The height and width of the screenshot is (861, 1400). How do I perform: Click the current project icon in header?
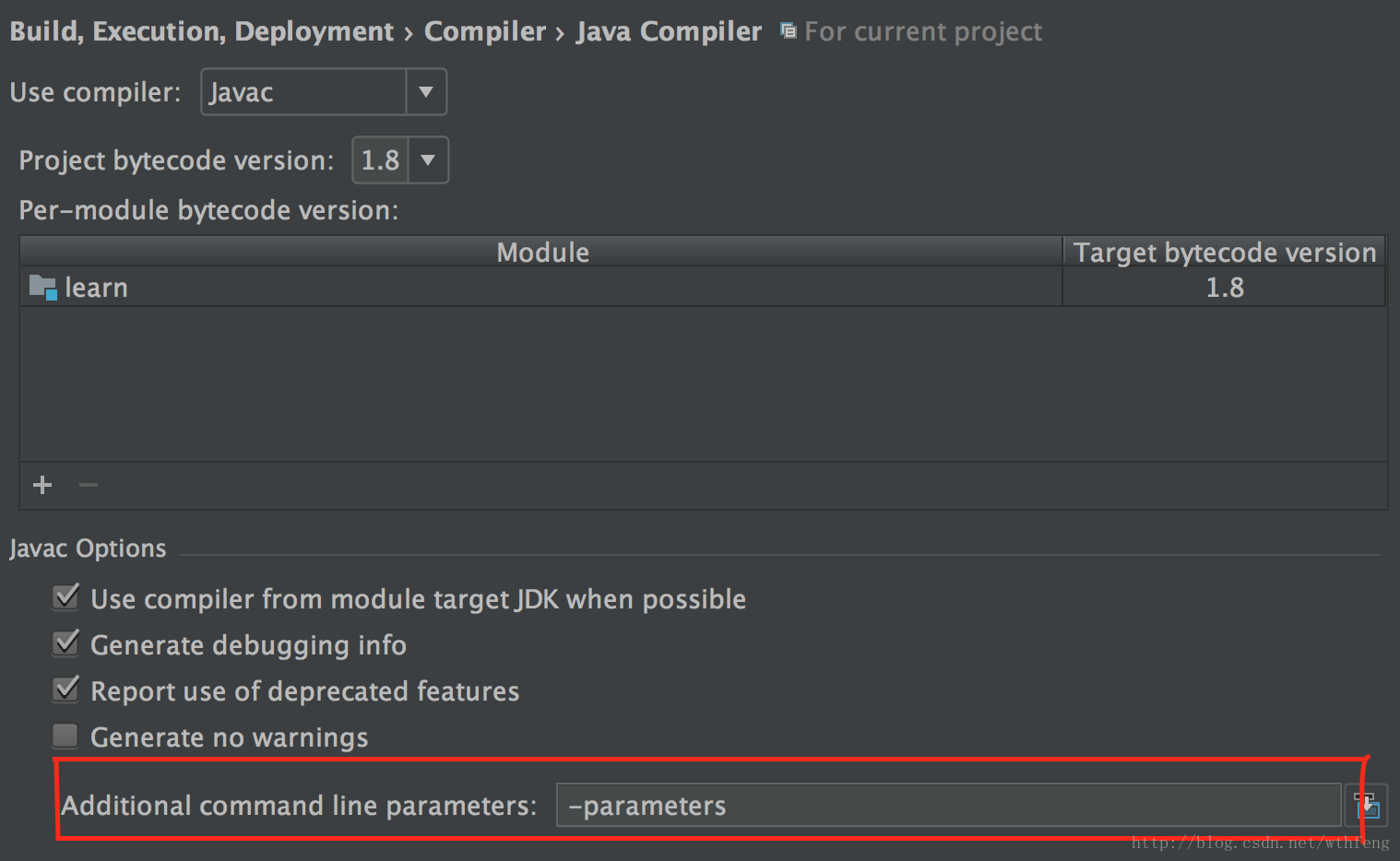[x=788, y=31]
